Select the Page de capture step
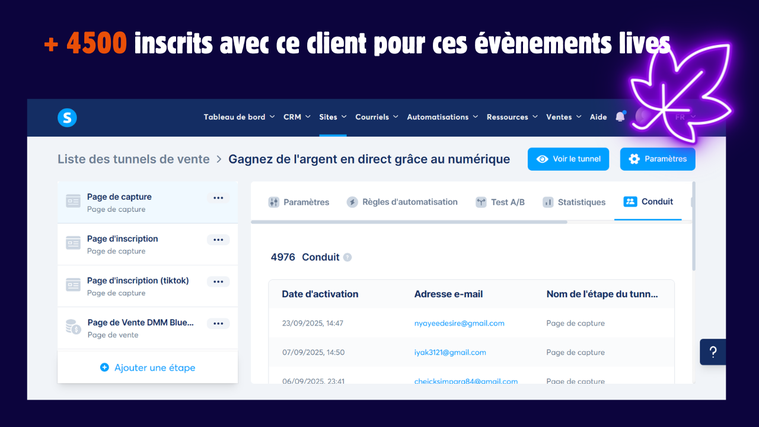The width and height of the screenshot is (759, 427). 148,202
